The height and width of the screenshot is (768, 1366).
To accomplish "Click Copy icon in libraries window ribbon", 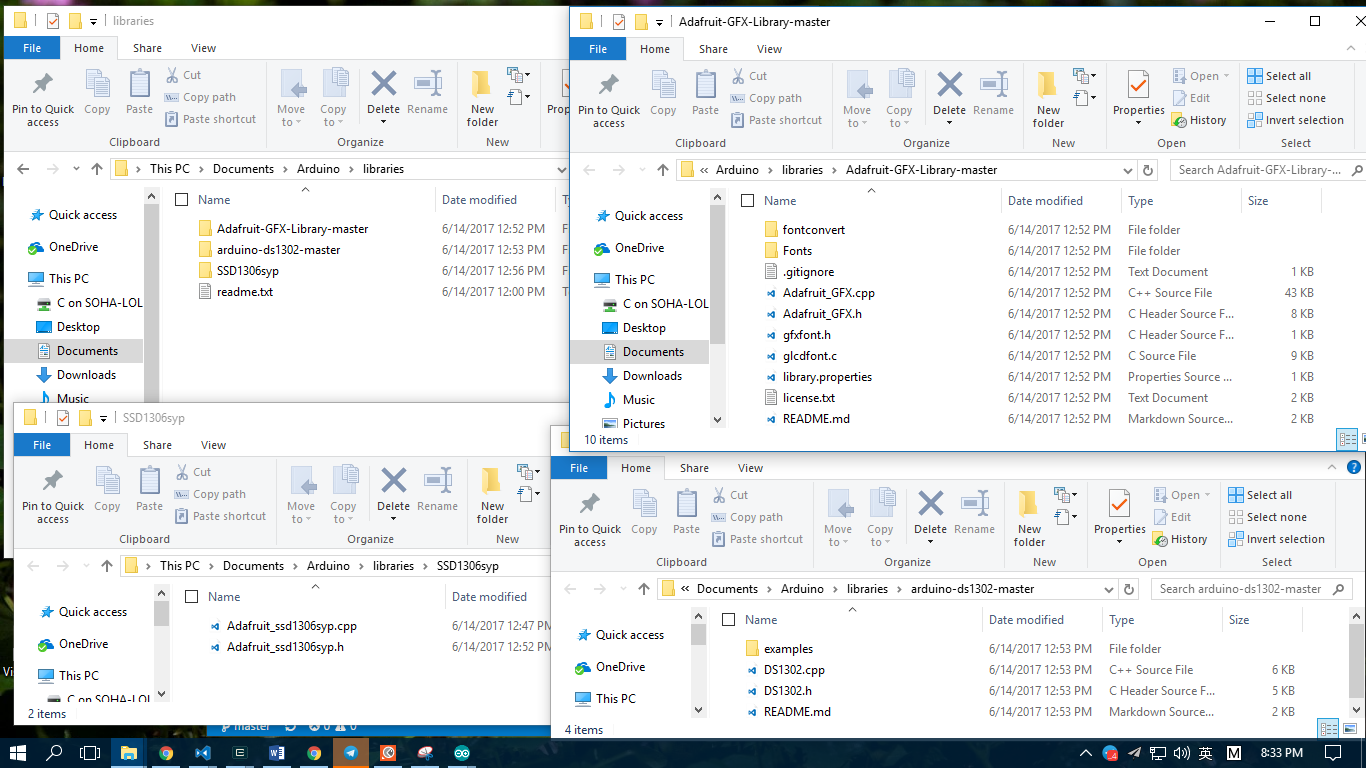I will 97,93.
